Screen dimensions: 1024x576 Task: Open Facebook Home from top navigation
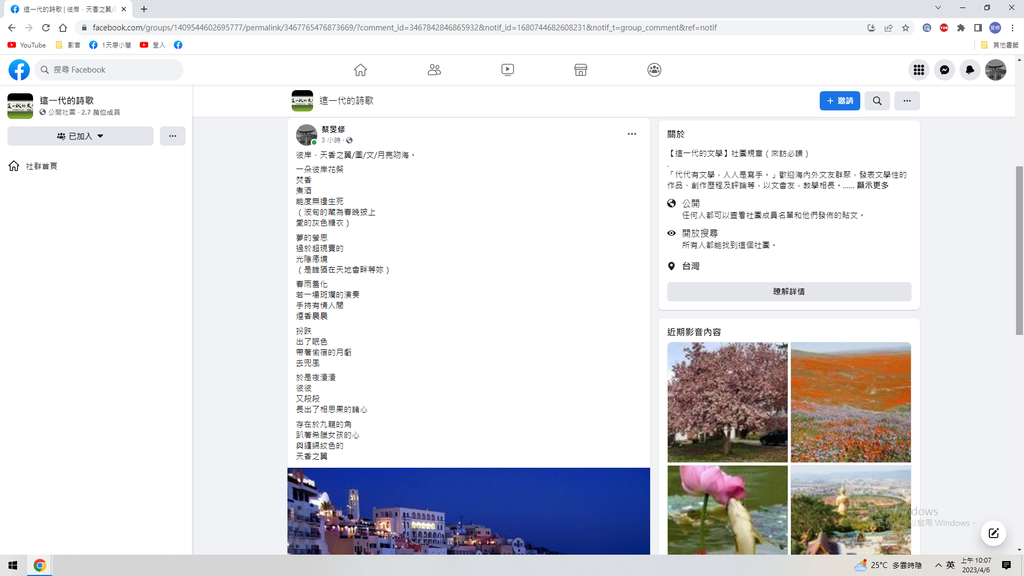[x=360, y=70]
